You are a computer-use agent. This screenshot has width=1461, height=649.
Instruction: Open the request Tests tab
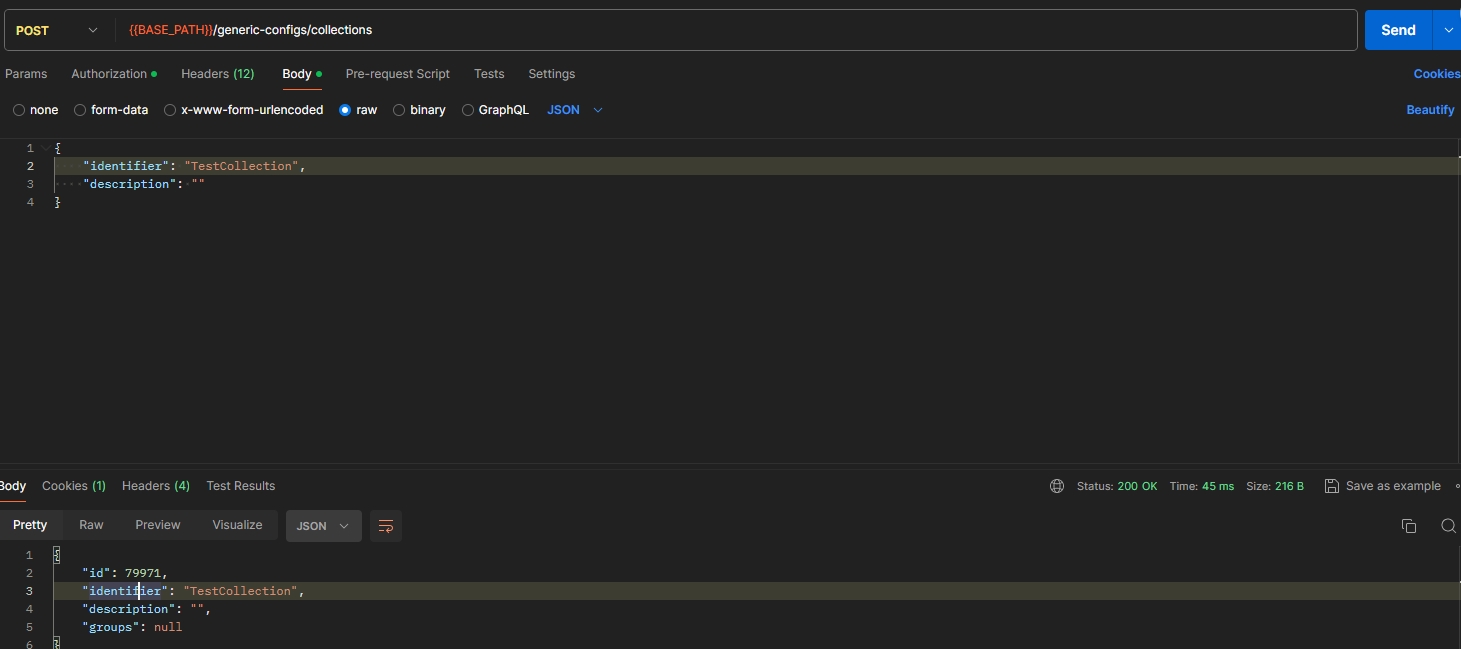tap(489, 74)
